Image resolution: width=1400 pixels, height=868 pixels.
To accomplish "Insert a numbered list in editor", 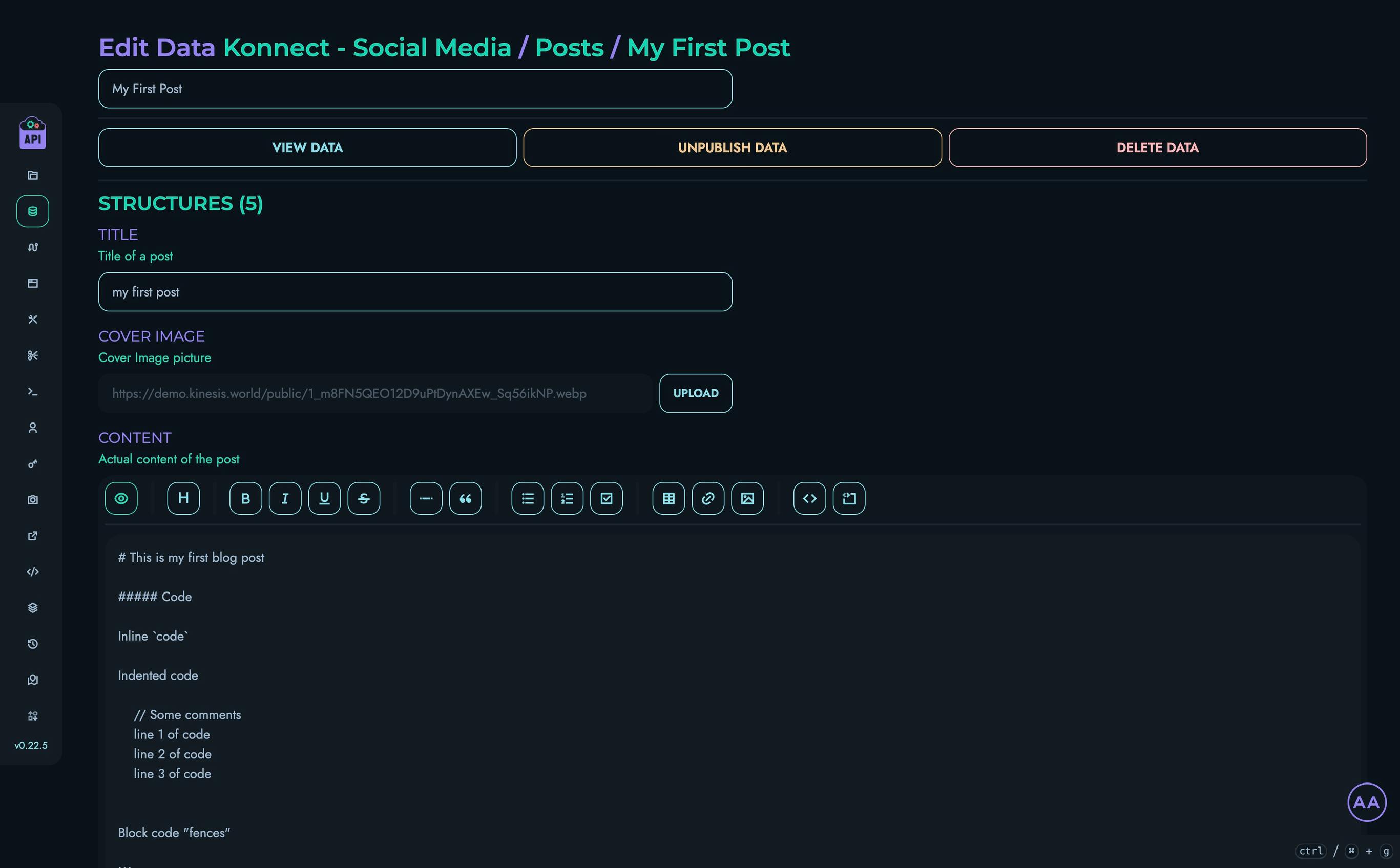I will (x=568, y=498).
